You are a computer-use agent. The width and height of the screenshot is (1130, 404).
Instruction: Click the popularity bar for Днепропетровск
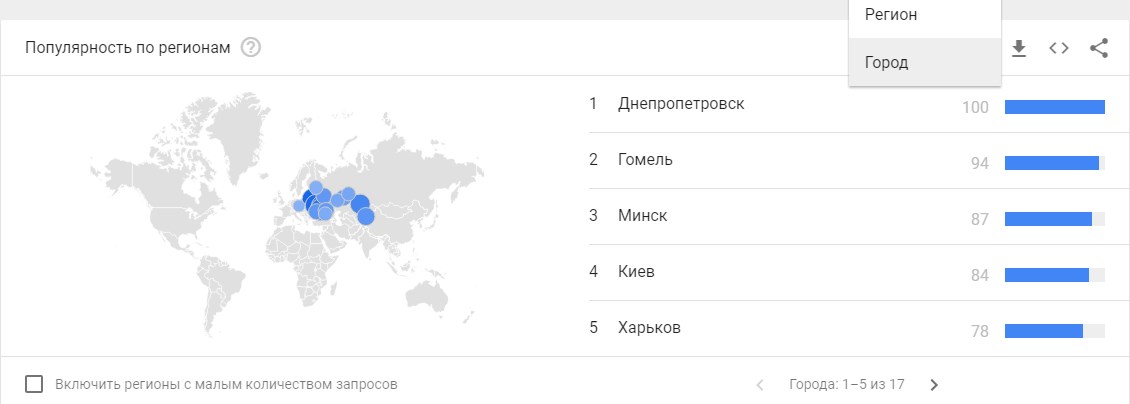click(1054, 107)
